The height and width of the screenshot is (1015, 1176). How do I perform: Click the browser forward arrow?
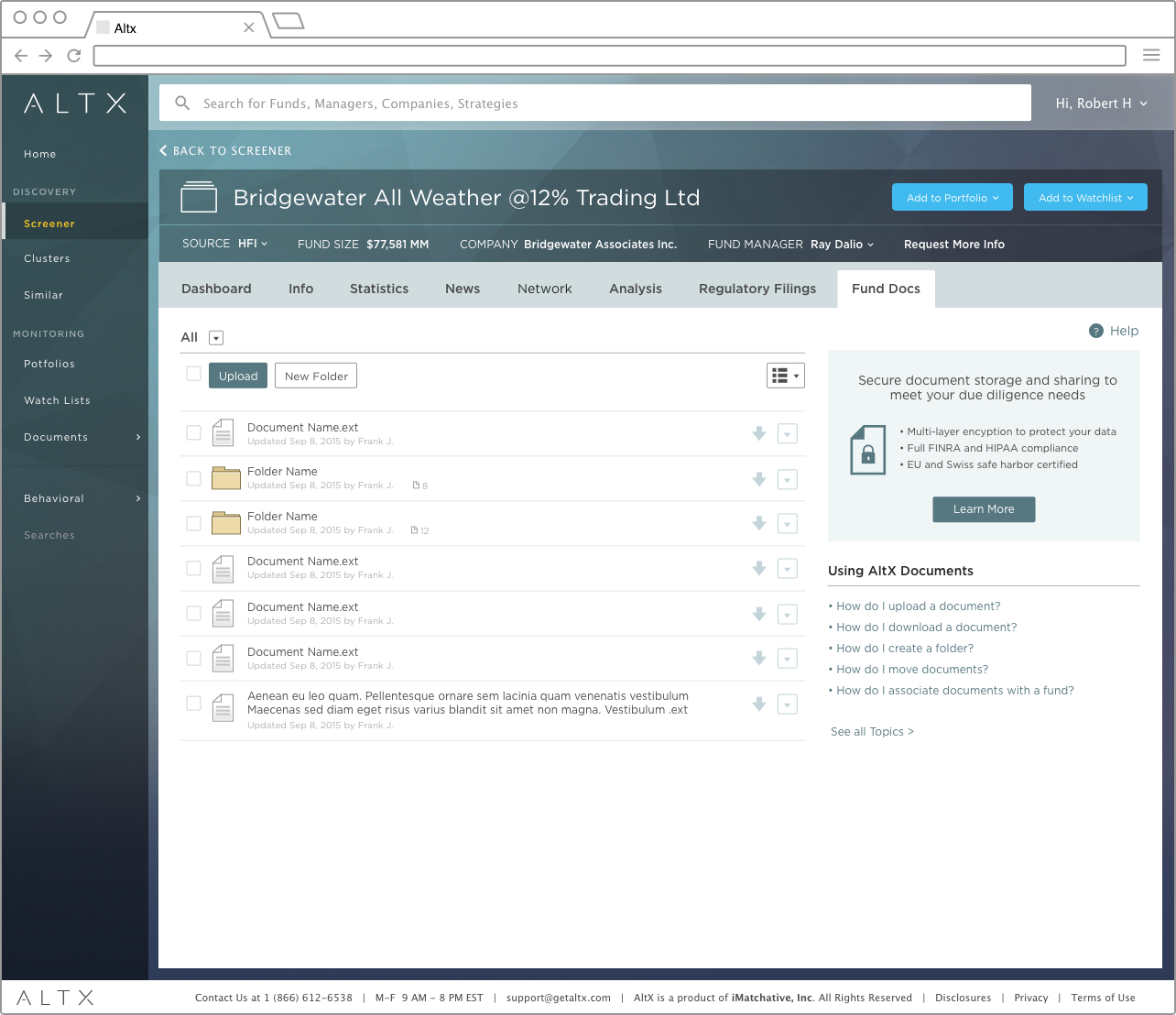[x=46, y=56]
